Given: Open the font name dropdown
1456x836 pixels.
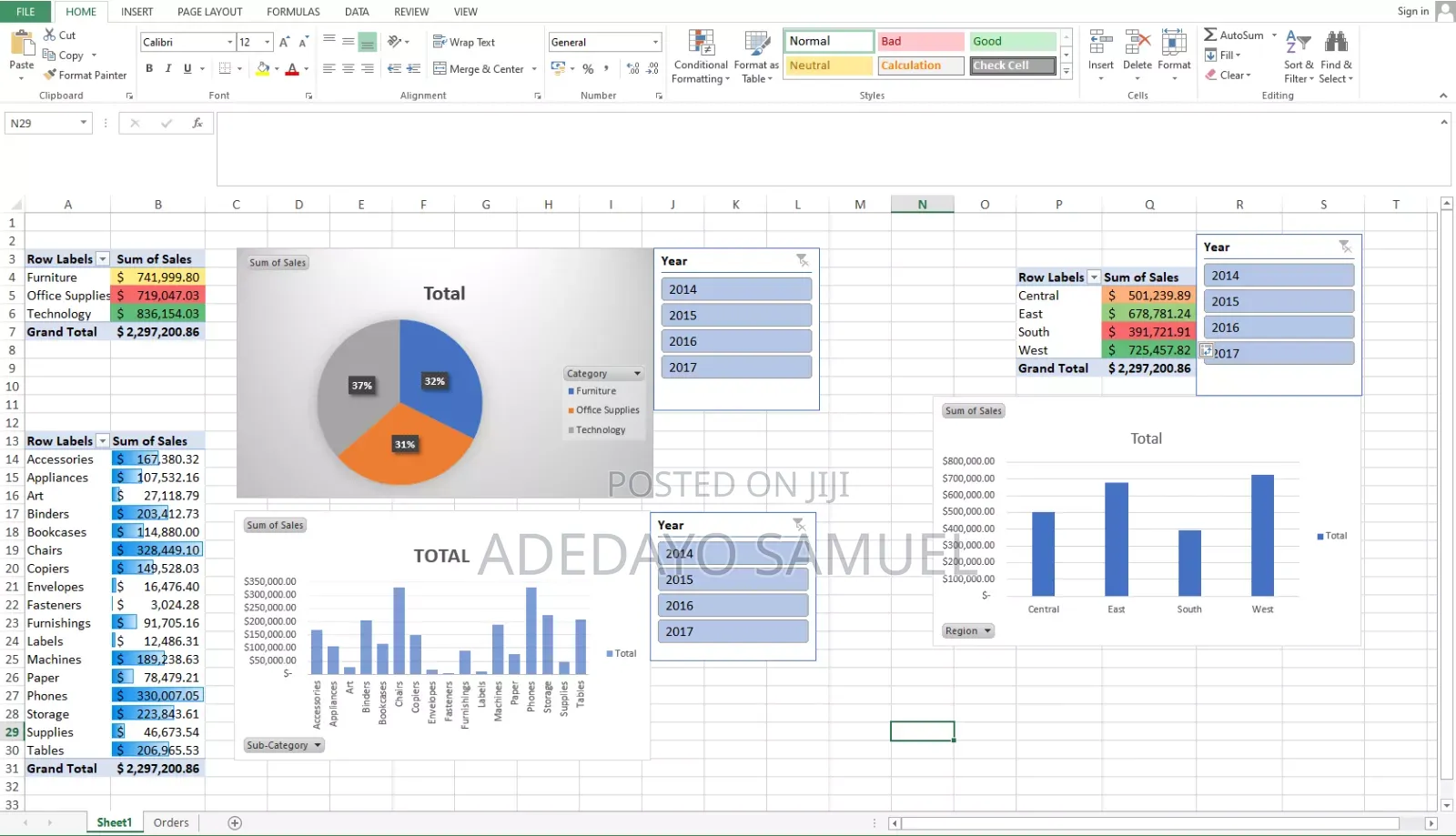Looking at the screenshot, I should point(229,42).
